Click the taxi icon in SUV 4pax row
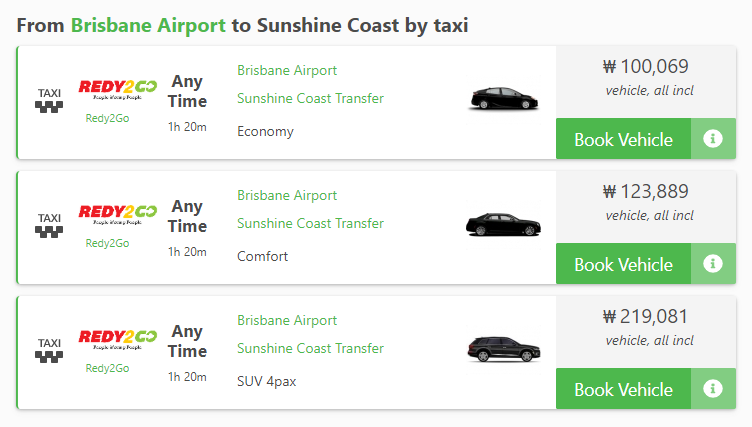Viewport: 752px width, 427px height. click(49, 350)
